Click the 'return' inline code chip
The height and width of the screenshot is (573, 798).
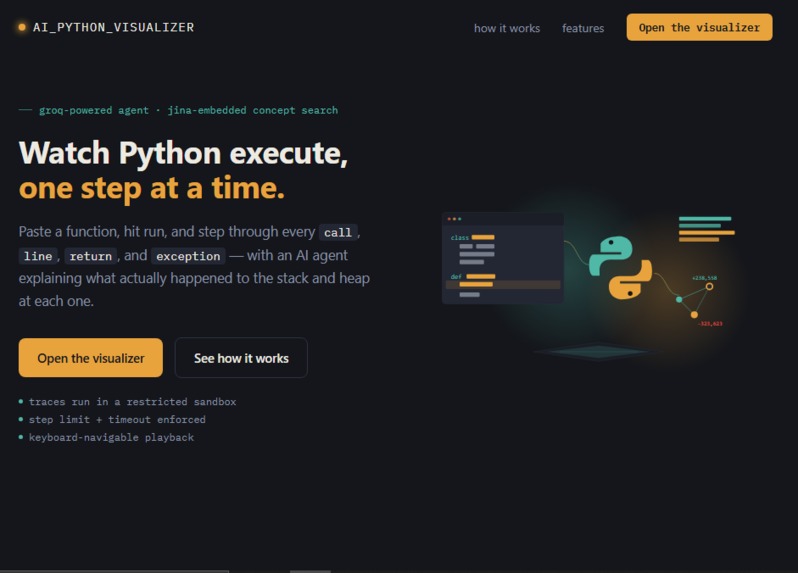coord(91,256)
